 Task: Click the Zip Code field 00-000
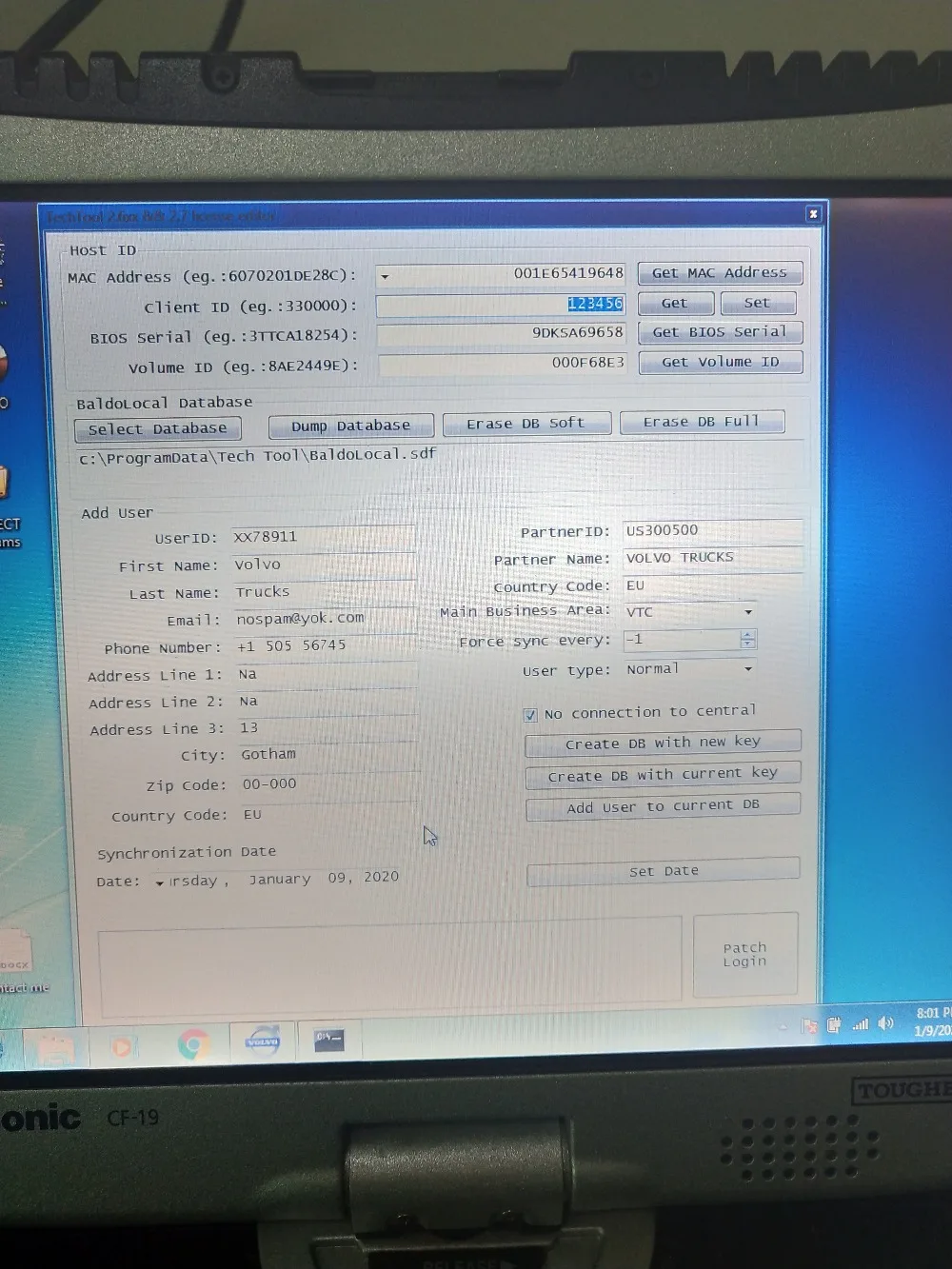point(329,784)
